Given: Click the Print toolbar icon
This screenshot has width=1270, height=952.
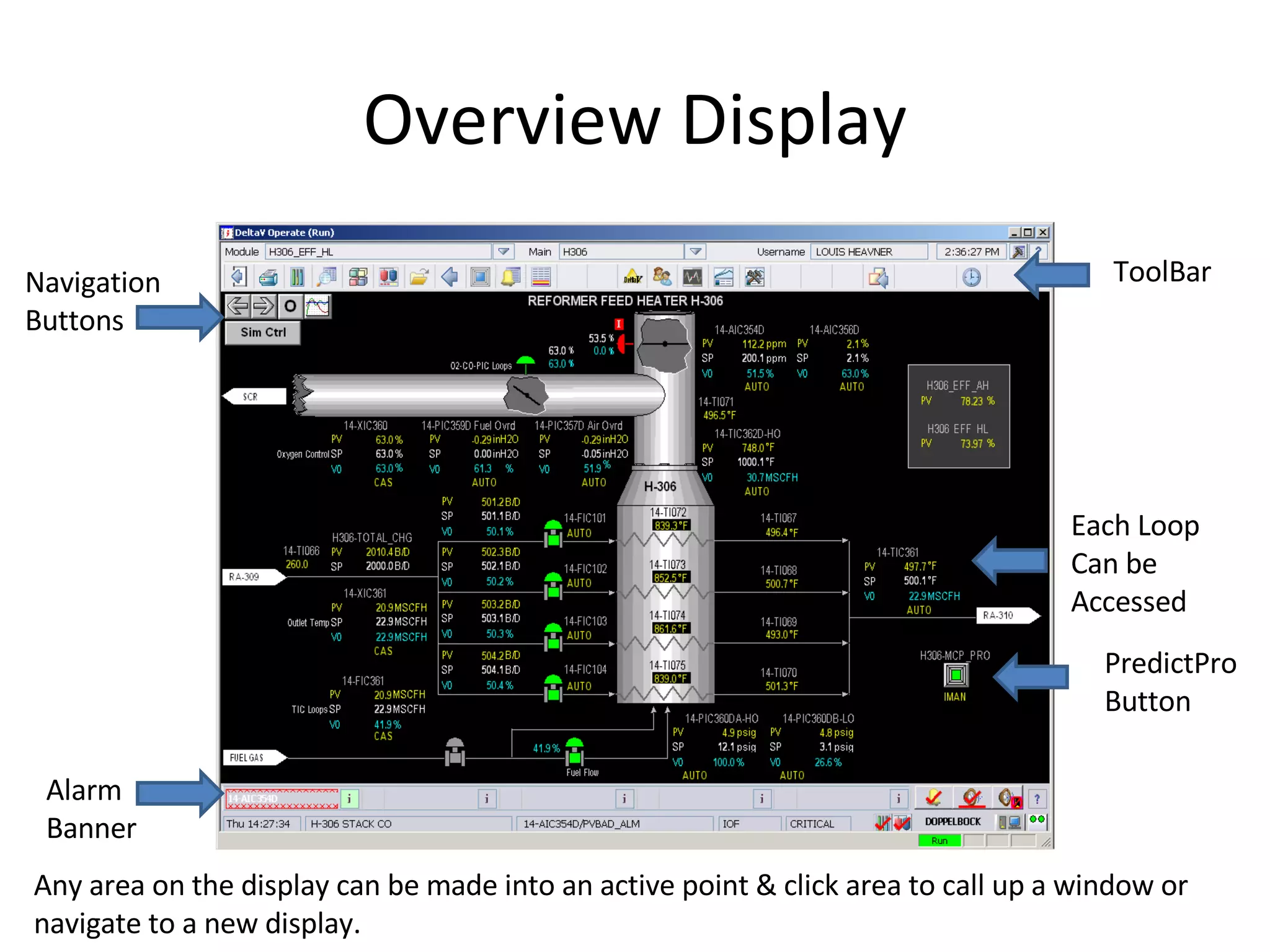Looking at the screenshot, I should pyautogui.click(x=268, y=277).
